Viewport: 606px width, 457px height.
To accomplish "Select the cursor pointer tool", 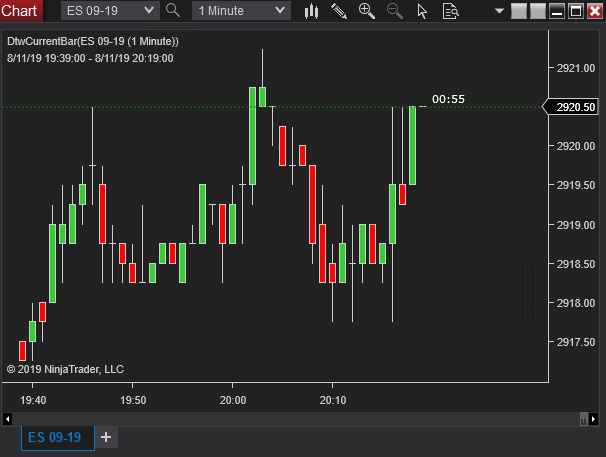I will click(422, 11).
